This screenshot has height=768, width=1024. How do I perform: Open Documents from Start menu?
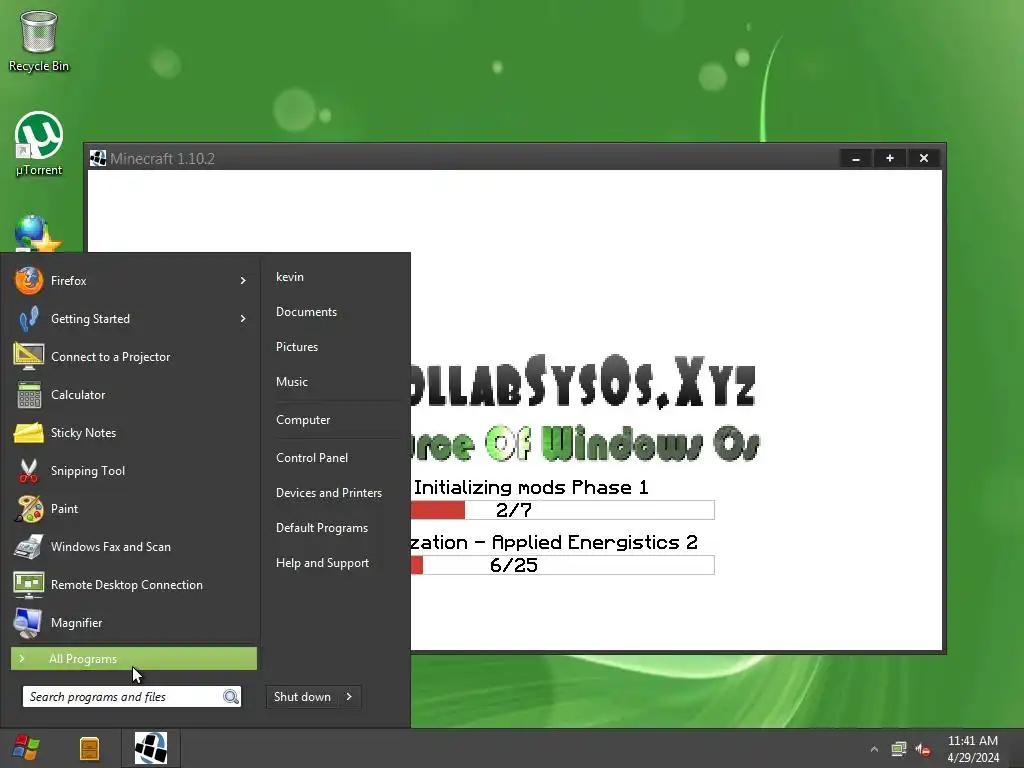point(306,312)
